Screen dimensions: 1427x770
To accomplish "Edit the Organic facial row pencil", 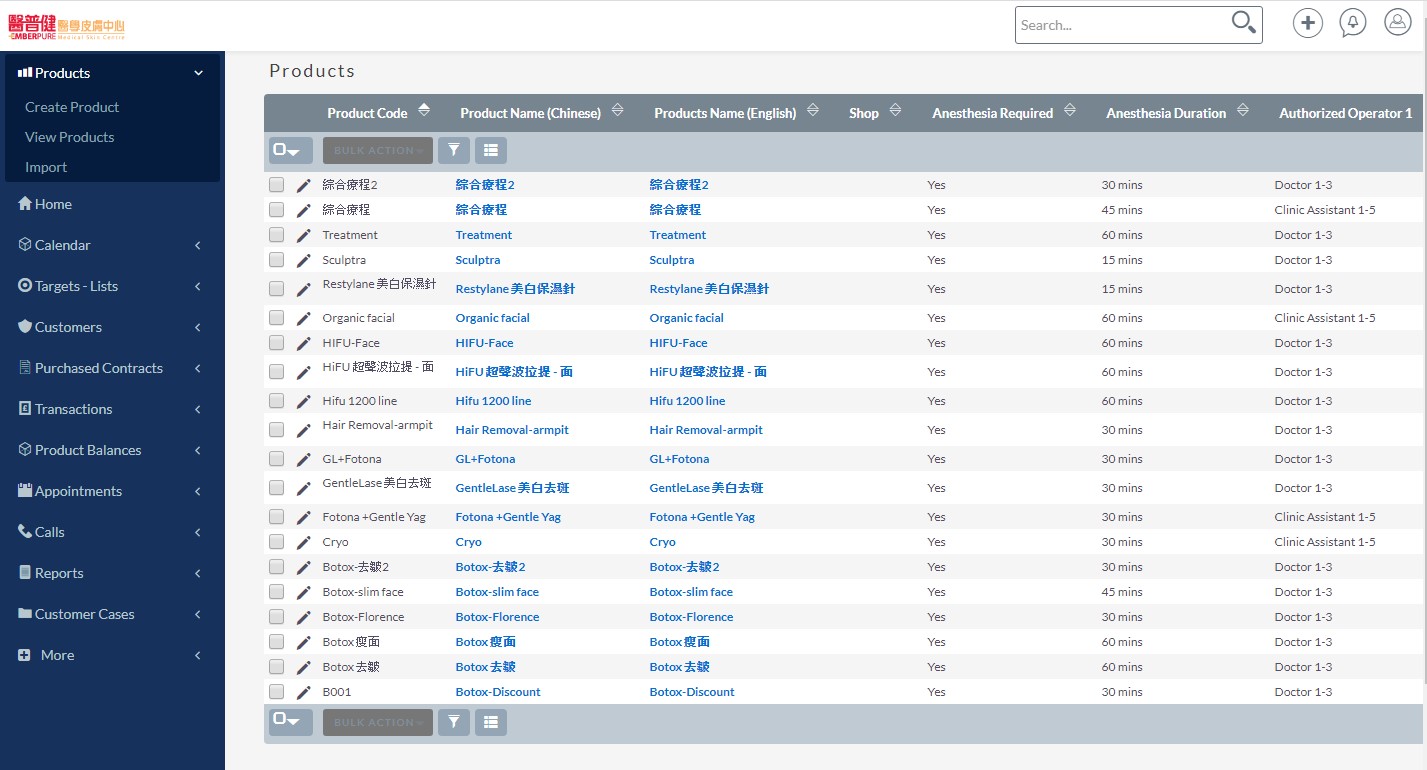I will pos(304,318).
